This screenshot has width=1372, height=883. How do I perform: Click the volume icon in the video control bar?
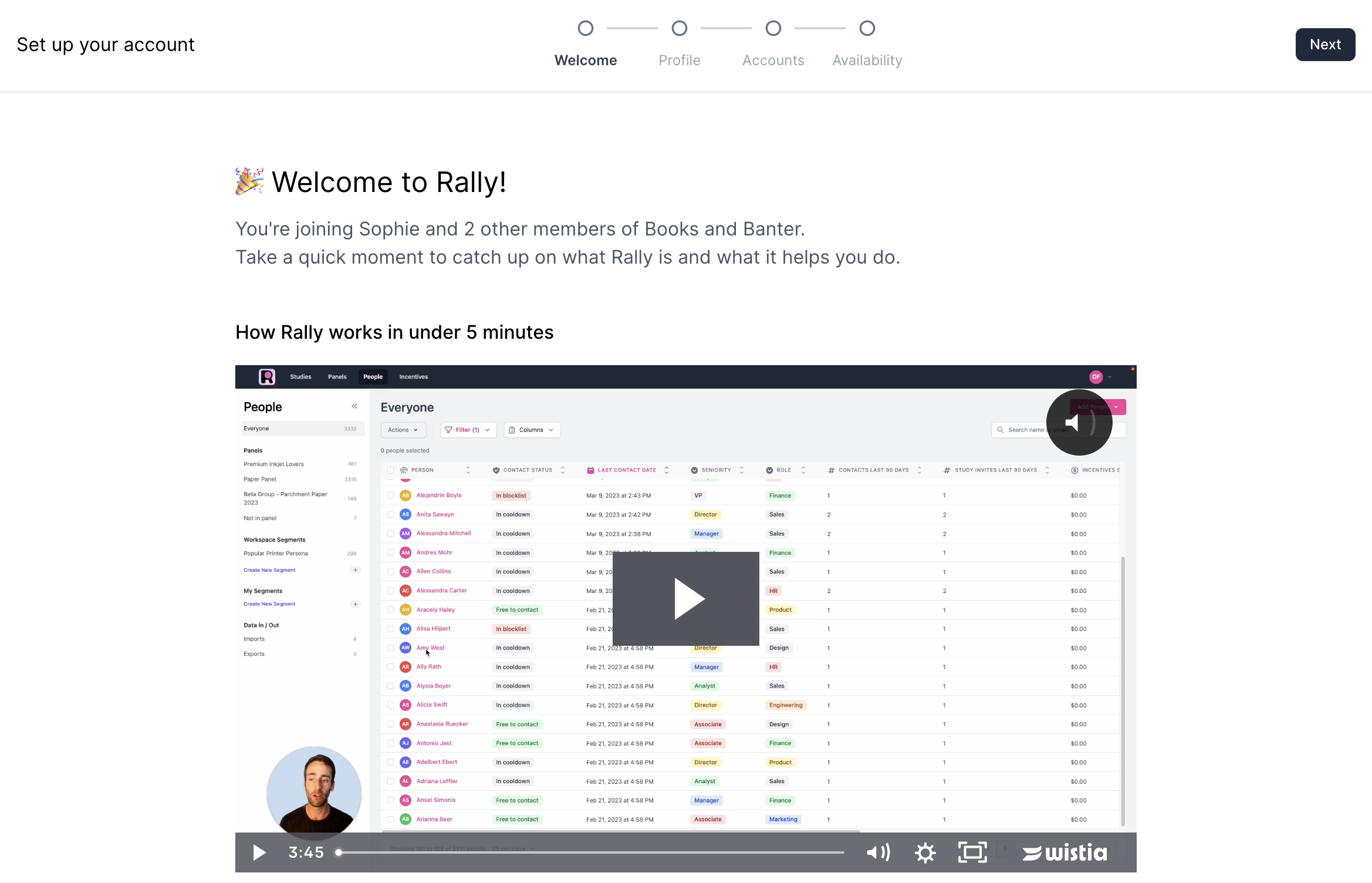pyautogui.click(x=878, y=852)
